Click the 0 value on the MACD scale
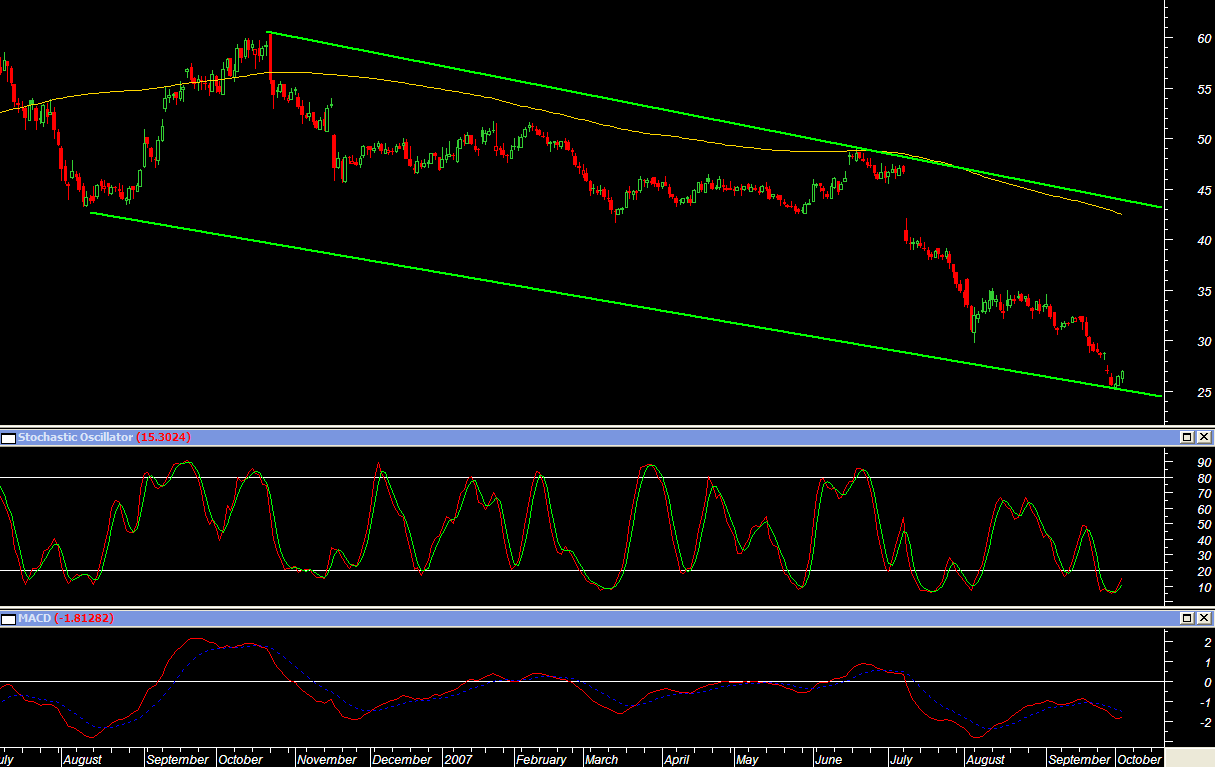 1208,682
